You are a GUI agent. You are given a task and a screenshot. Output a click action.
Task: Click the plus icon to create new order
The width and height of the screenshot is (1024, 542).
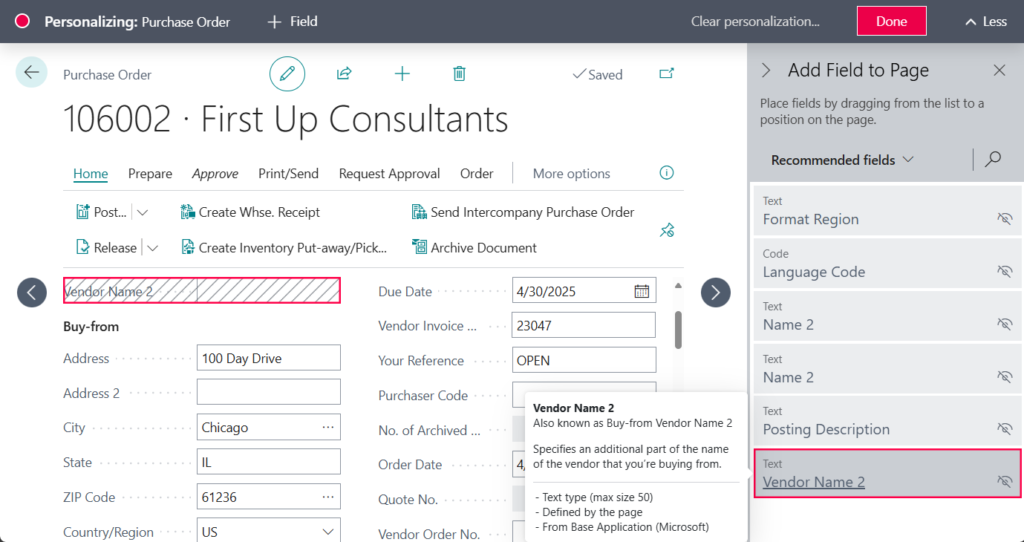(402, 73)
